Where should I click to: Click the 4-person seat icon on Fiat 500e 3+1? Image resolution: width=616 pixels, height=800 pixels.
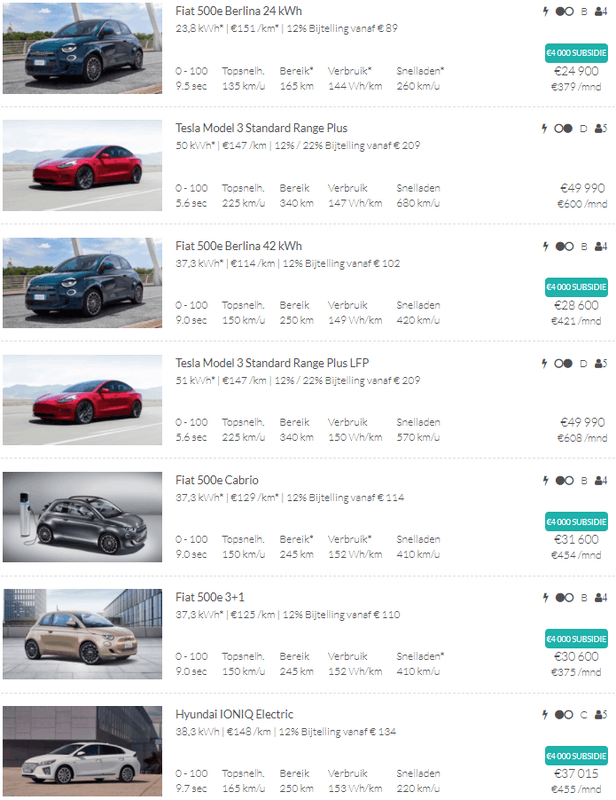[600, 598]
